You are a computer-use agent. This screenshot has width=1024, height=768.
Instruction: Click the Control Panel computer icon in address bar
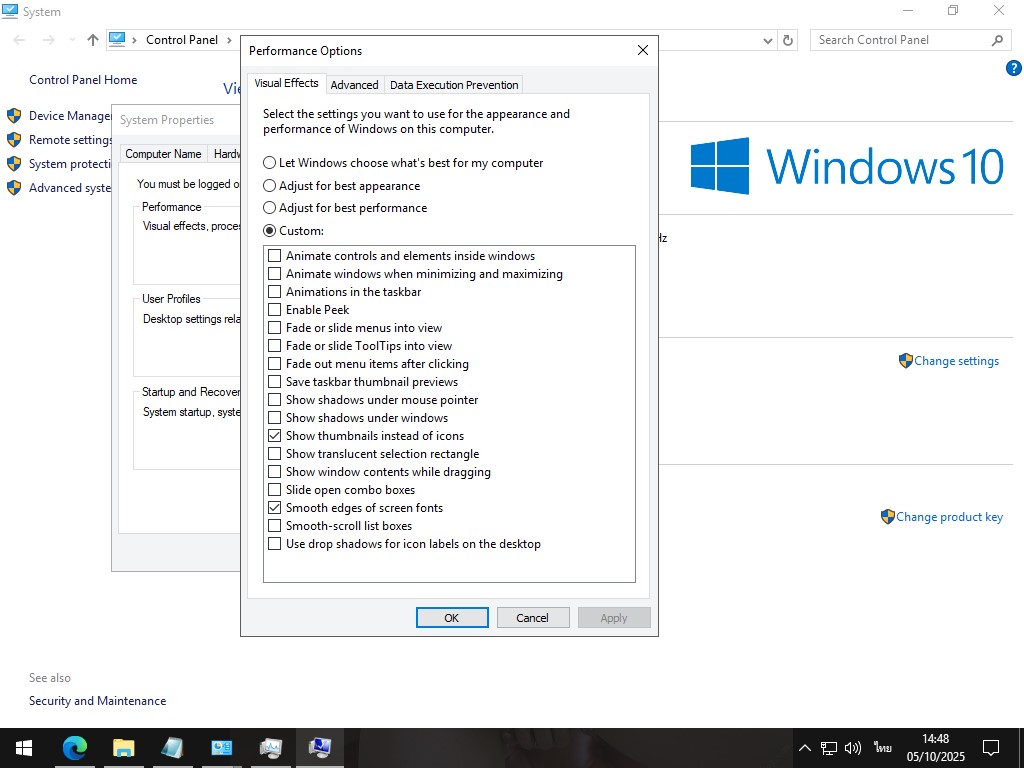117,40
